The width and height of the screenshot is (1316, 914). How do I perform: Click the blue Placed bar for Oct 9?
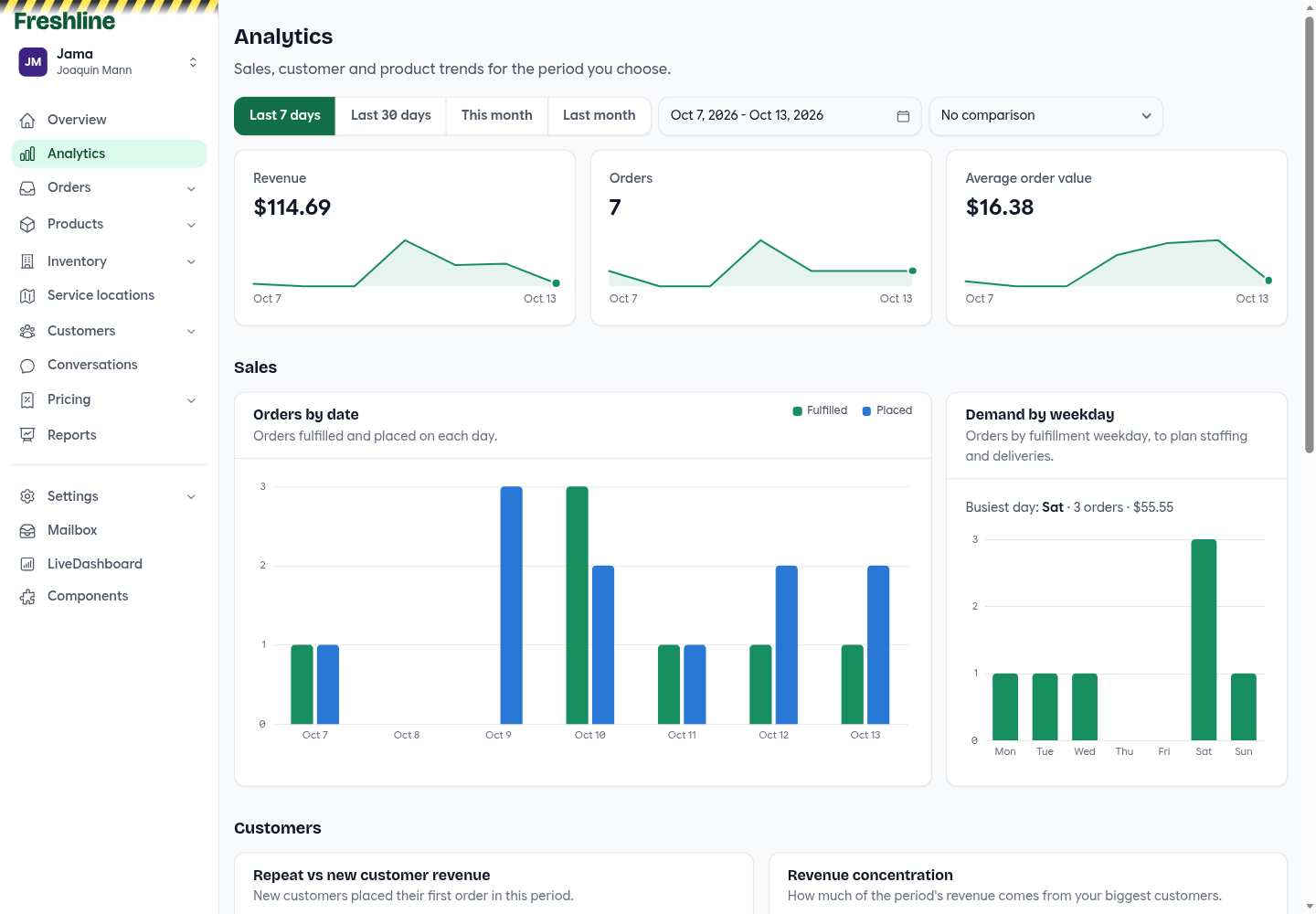[512, 605]
